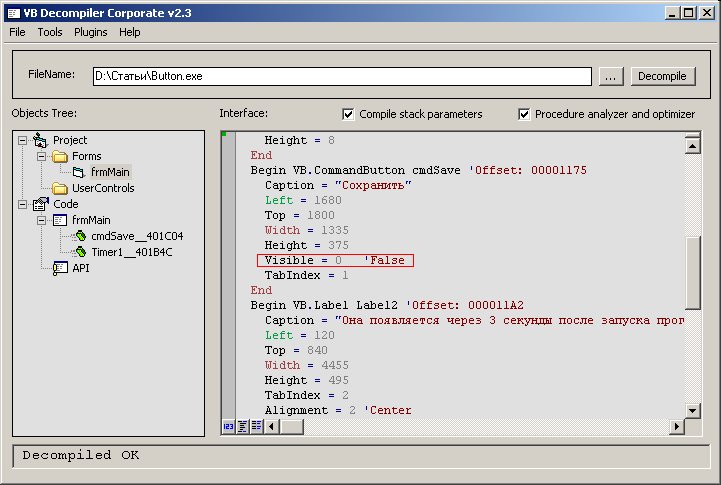Select the Timer1__401B4C procedure icon
Image resolution: width=721 pixels, height=485 pixels.
tap(79, 252)
